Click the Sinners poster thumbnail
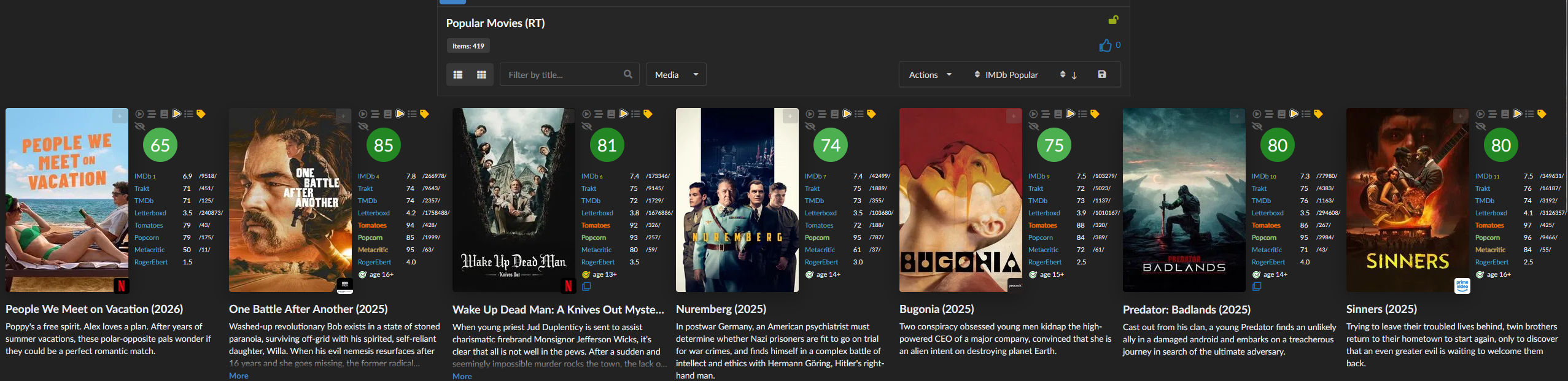 (1408, 200)
